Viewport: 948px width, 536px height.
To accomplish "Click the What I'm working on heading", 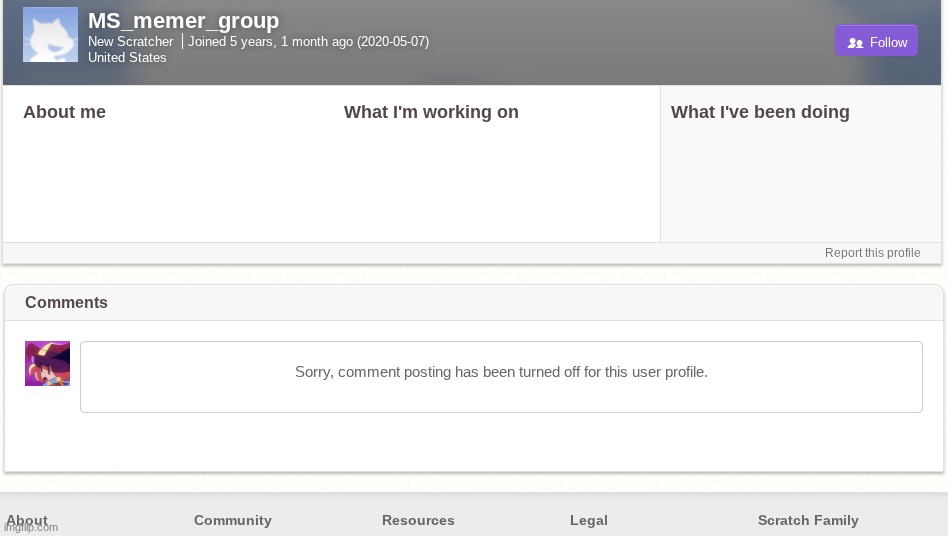I will (431, 112).
